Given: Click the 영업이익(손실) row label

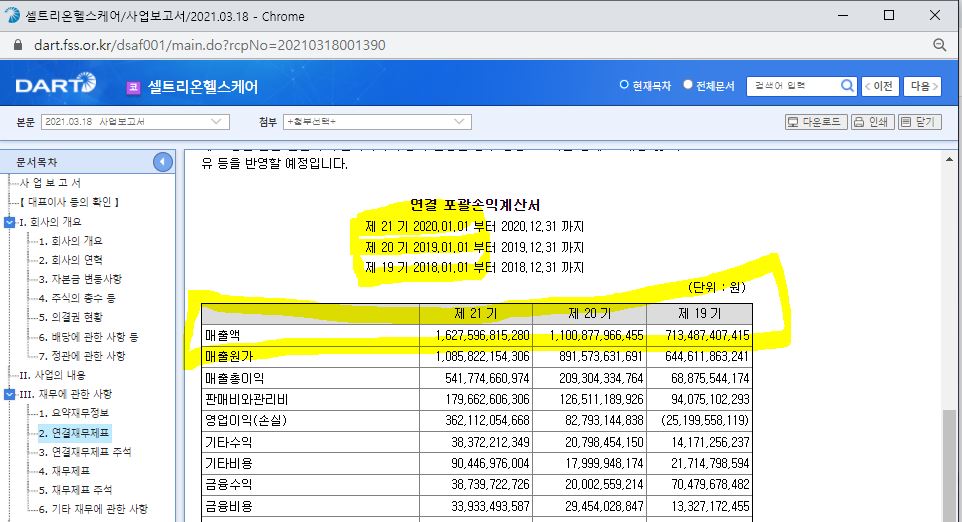Looking at the screenshot, I should click(x=246, y=421).
